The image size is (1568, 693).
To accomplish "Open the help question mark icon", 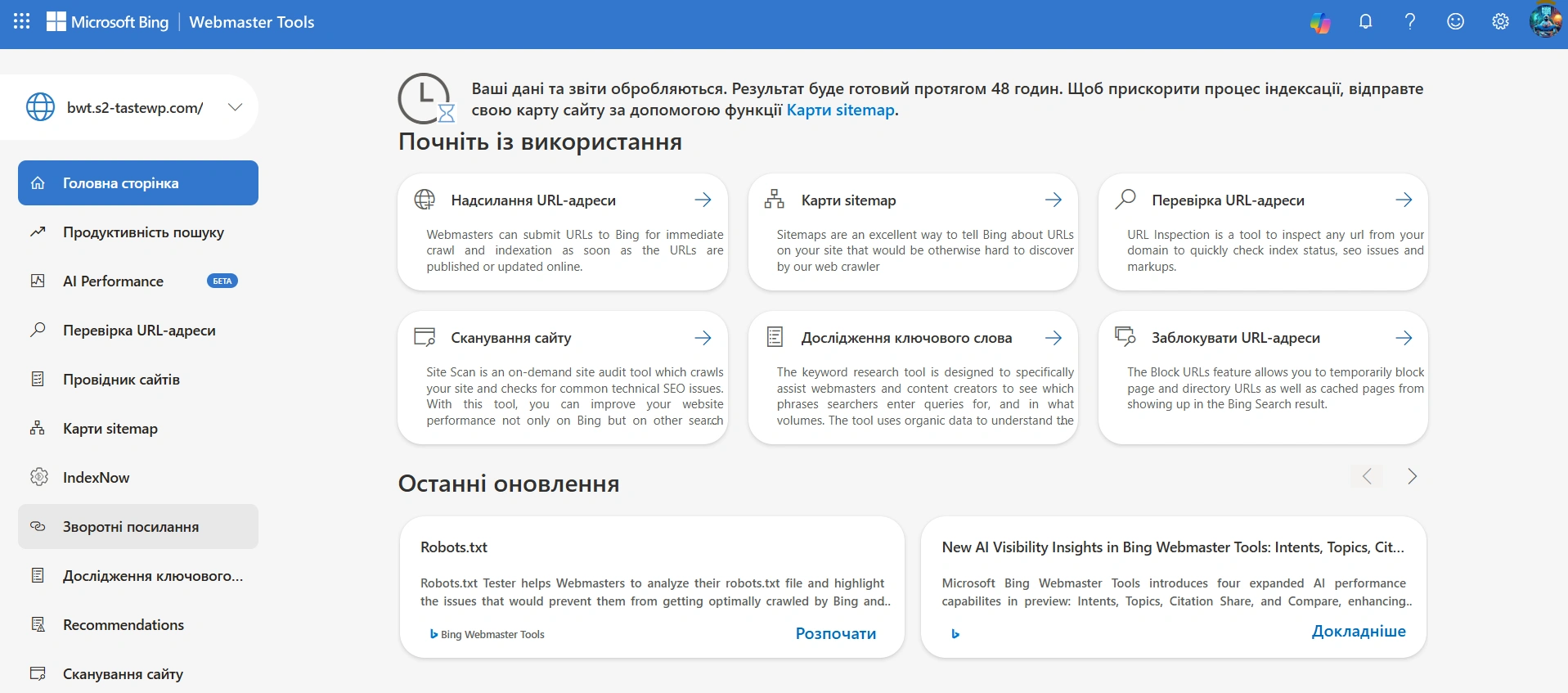I will click(x=1410, y=22).
